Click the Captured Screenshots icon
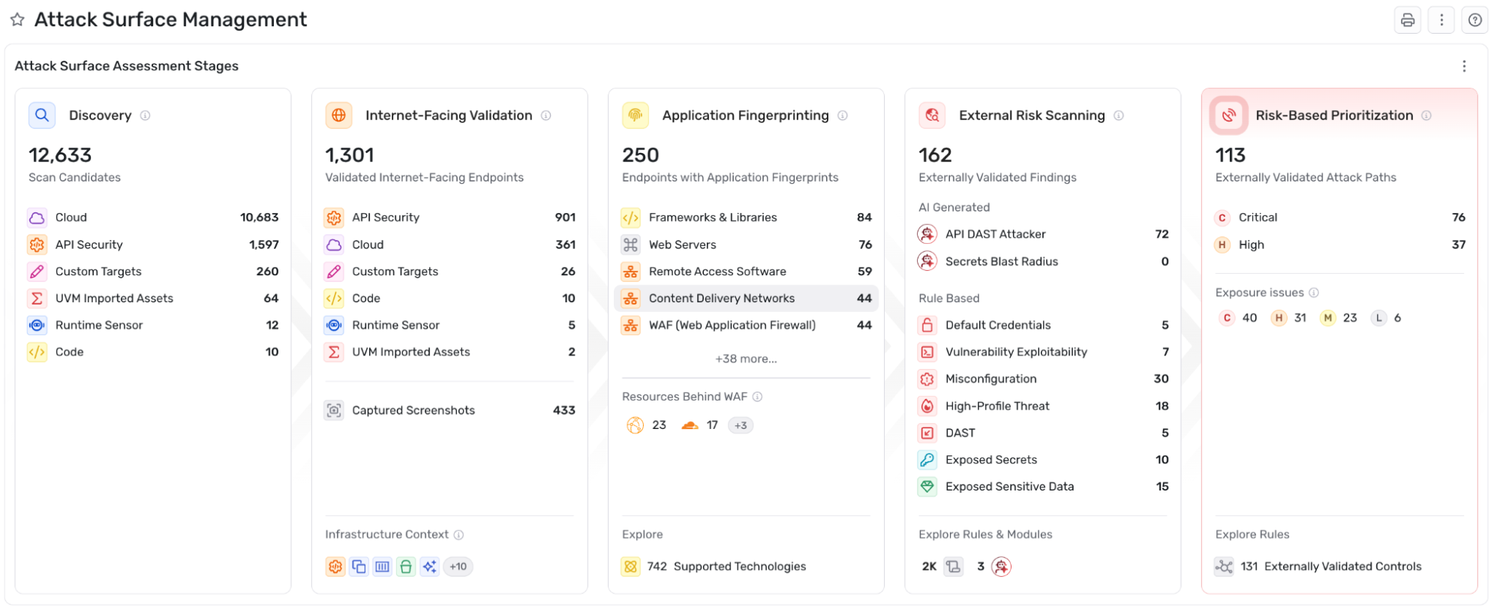This screenshot has height=612, width=1500. tap(334, 410)
